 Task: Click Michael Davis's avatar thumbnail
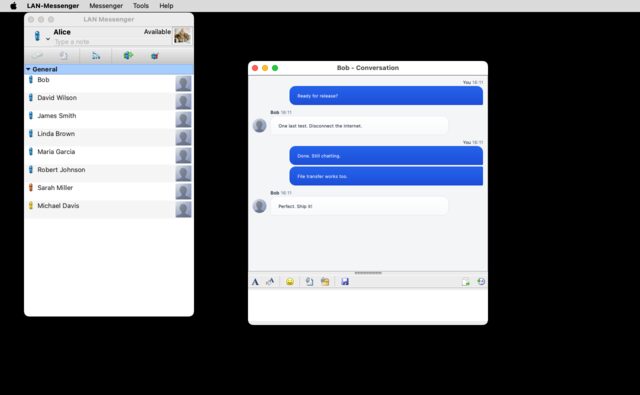183,209
